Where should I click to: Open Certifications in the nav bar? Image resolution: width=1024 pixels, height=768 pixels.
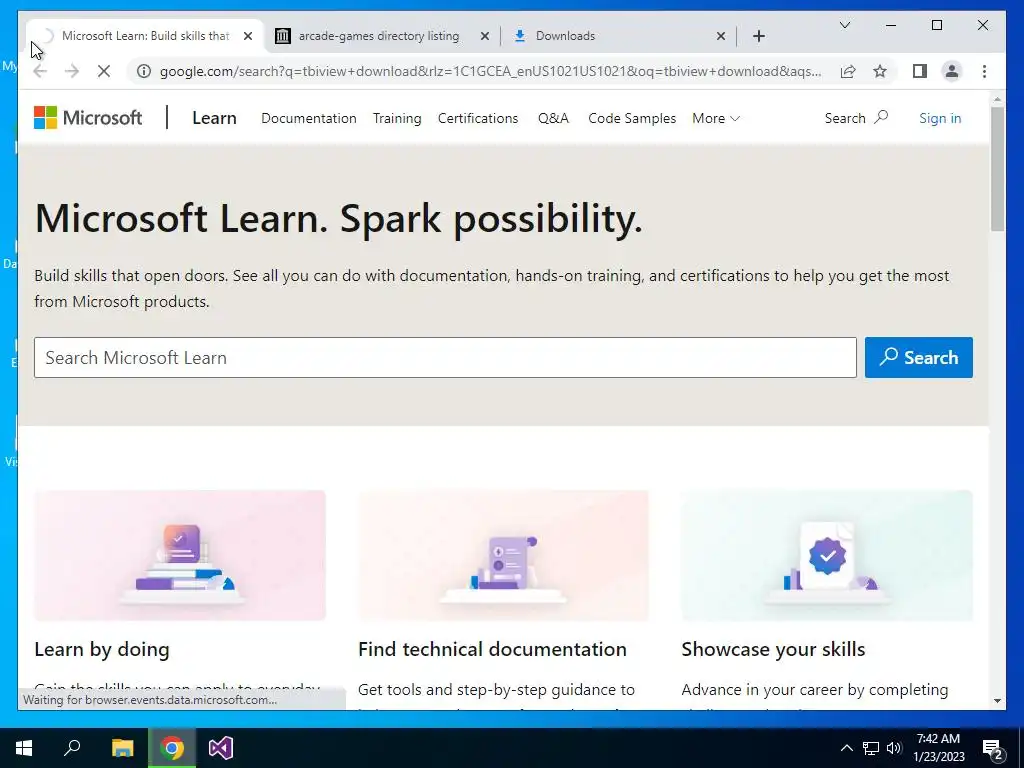tap(478, 118)
